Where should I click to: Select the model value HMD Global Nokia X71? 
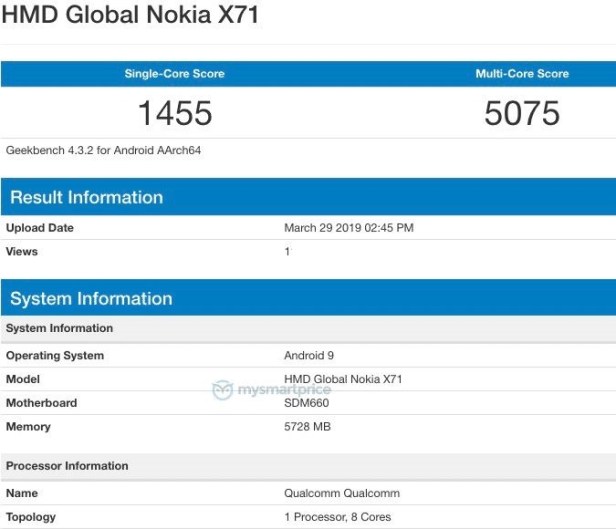coord(343,379)
